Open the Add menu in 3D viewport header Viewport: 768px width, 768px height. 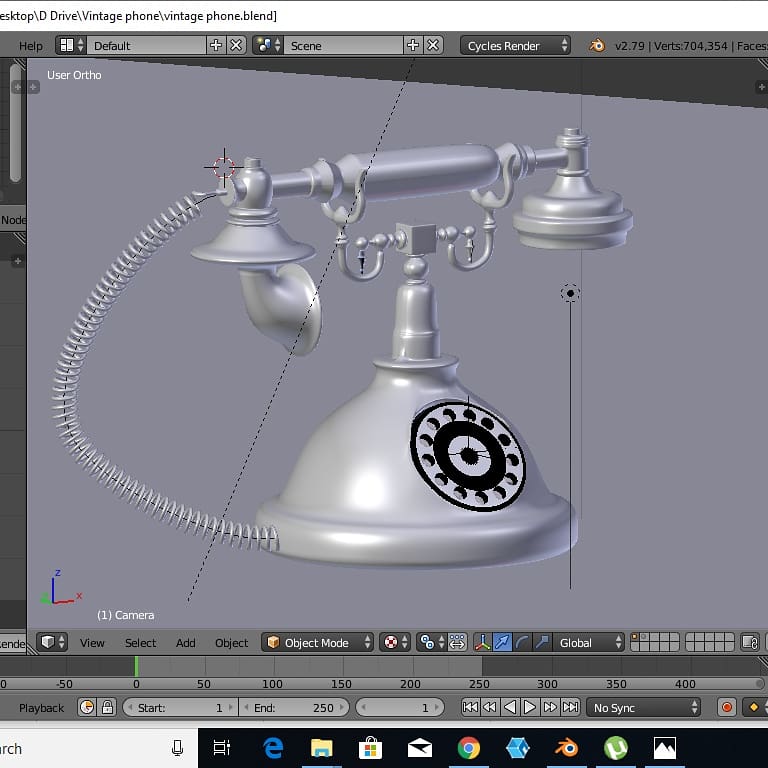point(186,643)
